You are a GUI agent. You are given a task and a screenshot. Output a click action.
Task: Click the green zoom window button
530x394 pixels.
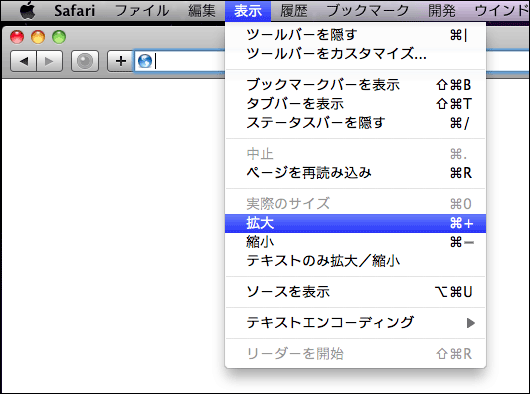pos(59,37)
